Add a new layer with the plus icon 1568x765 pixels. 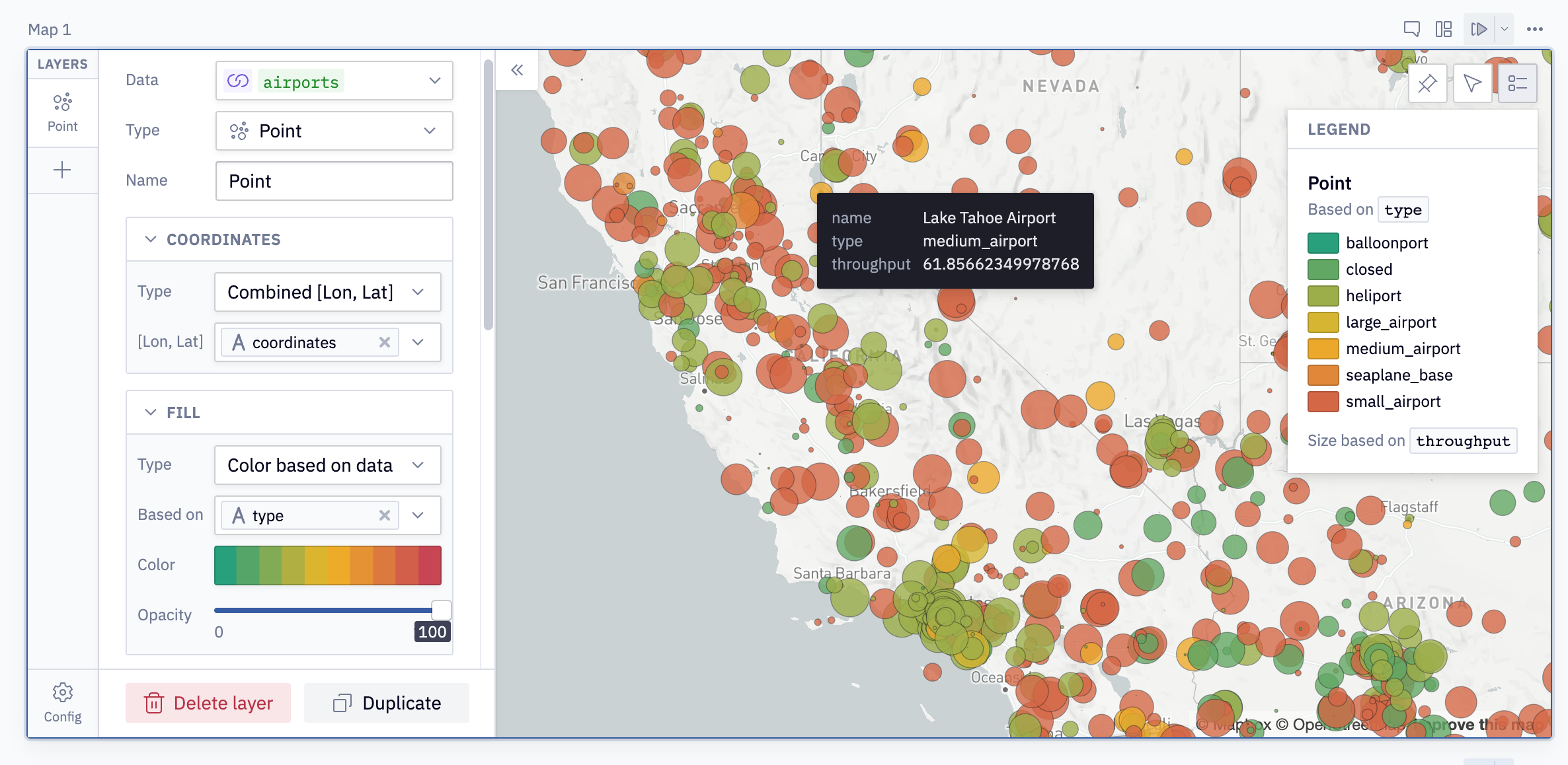62,170
